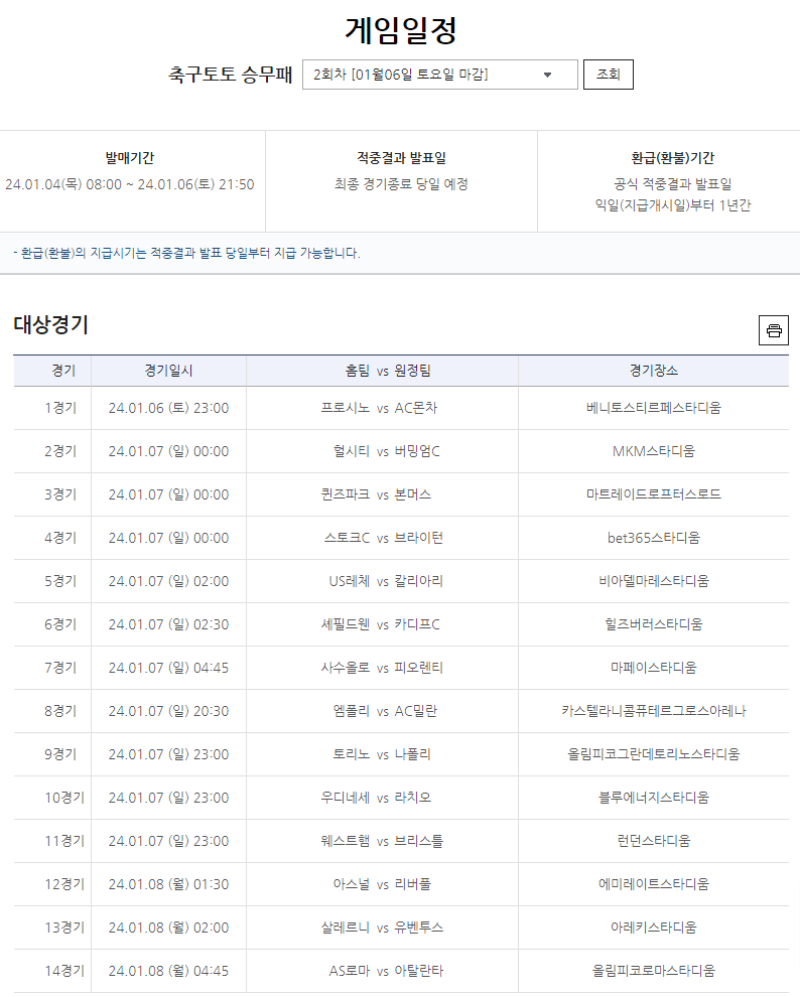Select venue 카스텔라니콤퓨테르그로스아레나

tap(654, 711)
